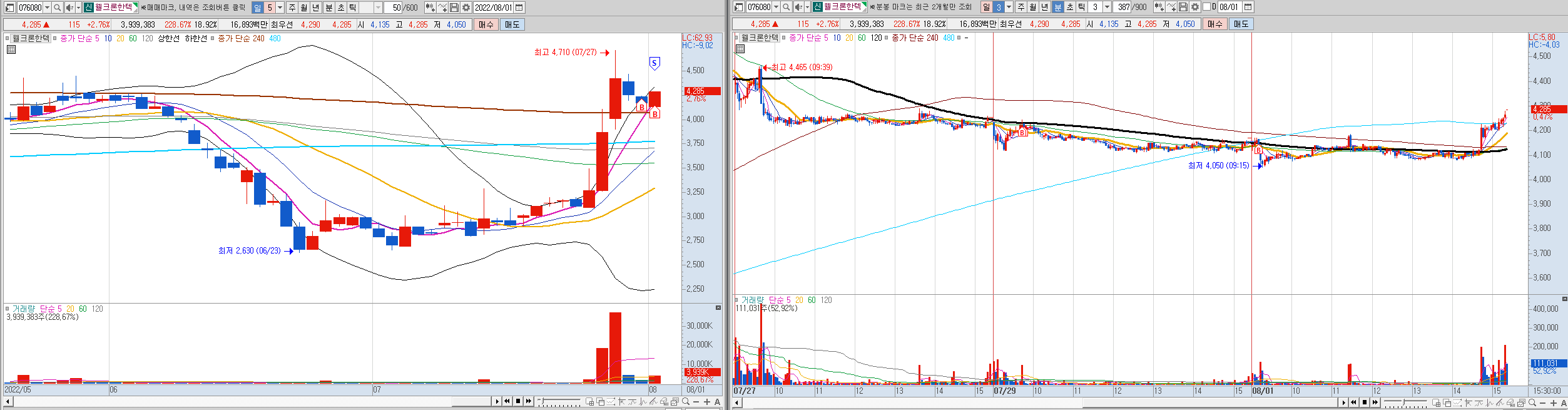1568x410 pixels.
Task: Click 매도 (sell) button in left chart
Action: [512, 24]
